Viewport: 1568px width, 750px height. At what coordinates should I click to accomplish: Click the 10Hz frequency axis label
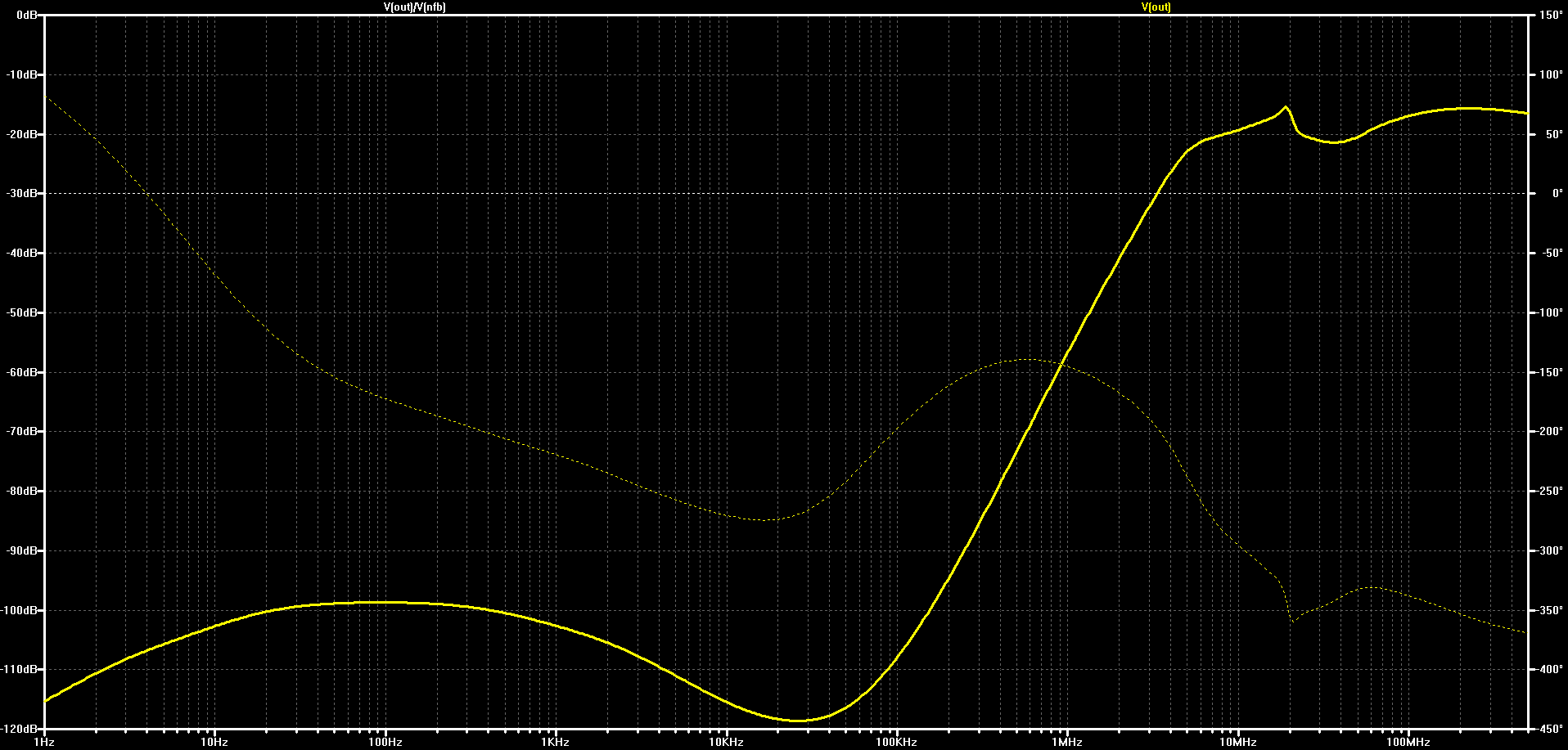(x=214, y=743)
